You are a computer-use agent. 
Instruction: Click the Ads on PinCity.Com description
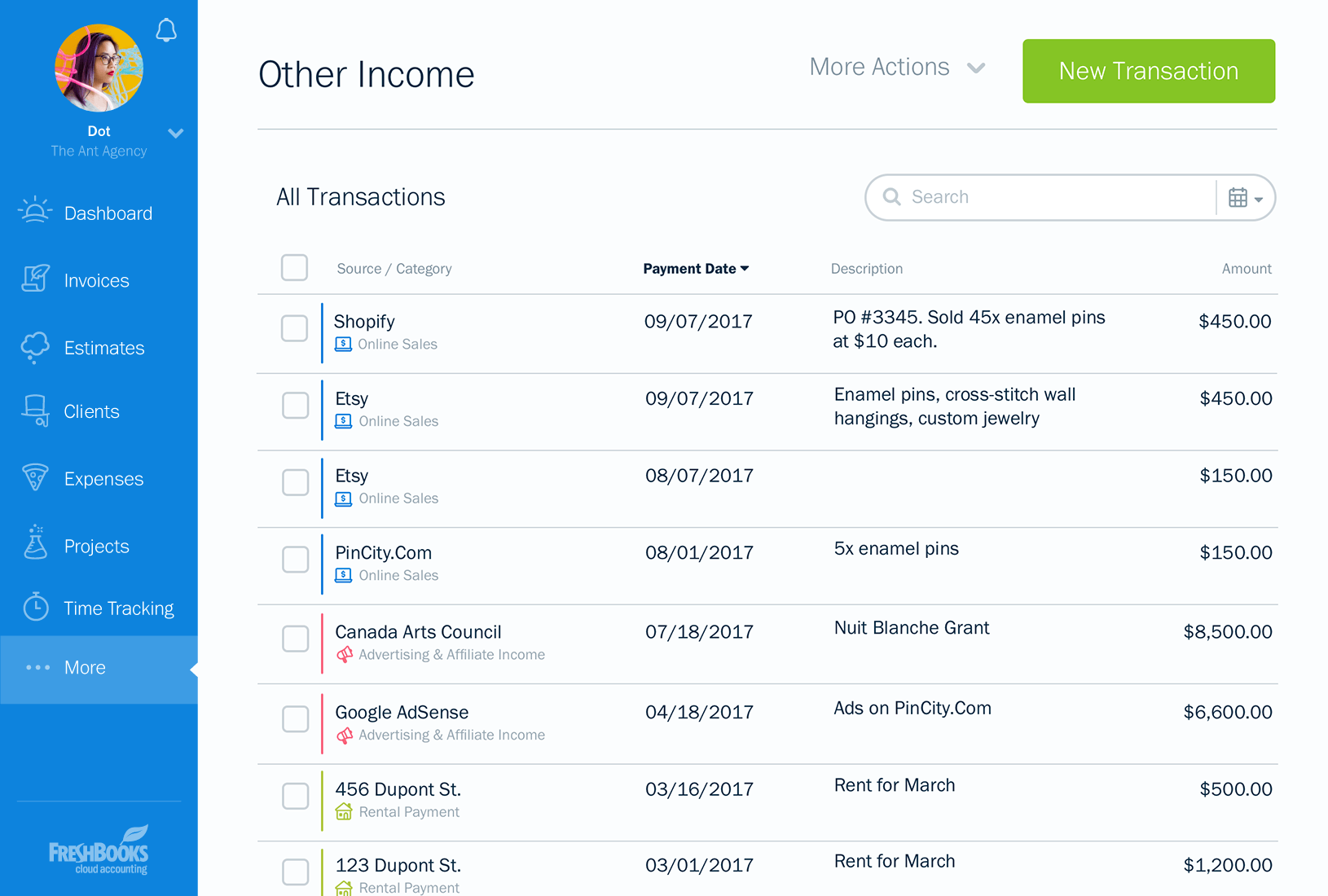tap(912, 709)
